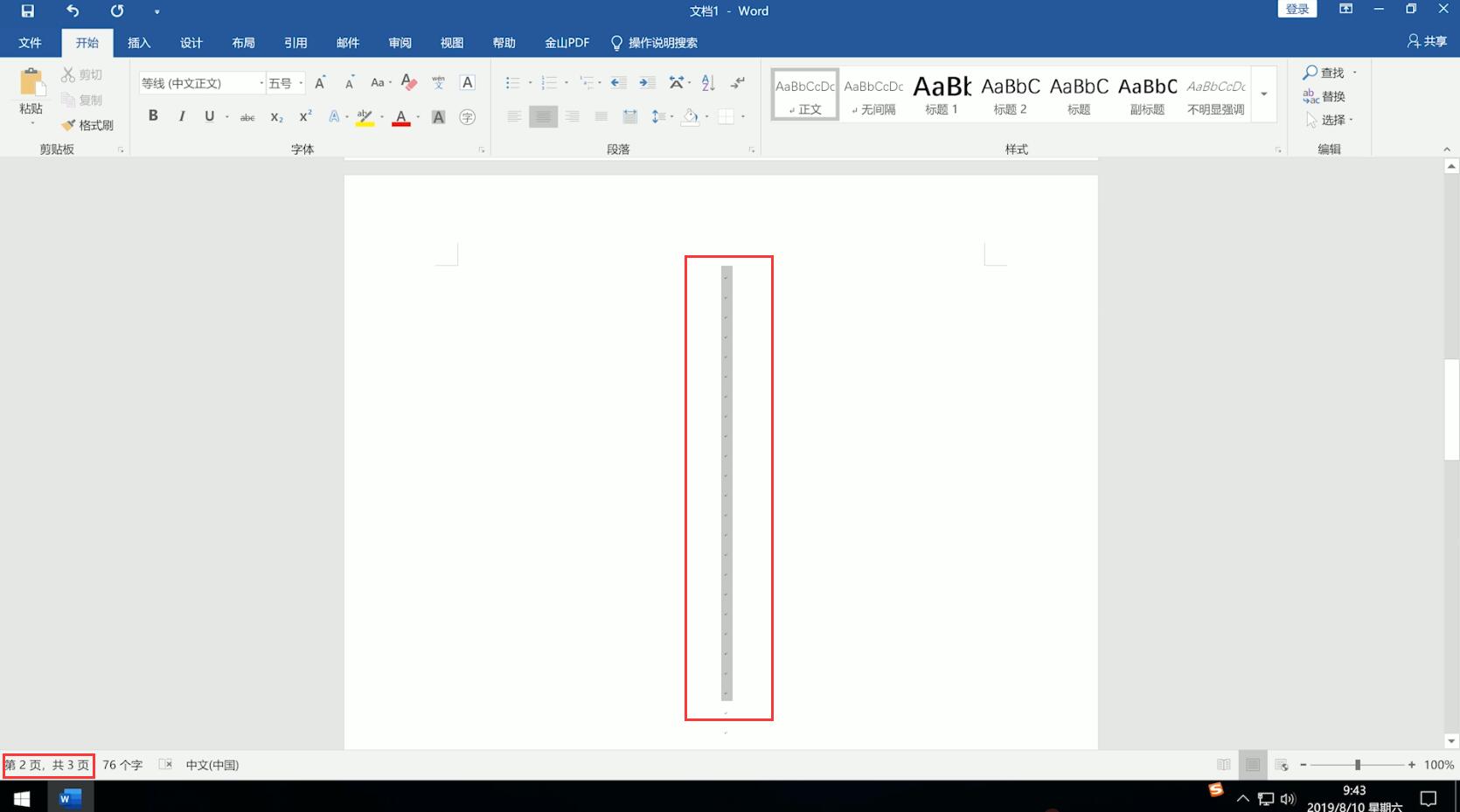Toggle strikethrough formatting
The width and height of the screenshot is (1460, 812).
(247, 117)
